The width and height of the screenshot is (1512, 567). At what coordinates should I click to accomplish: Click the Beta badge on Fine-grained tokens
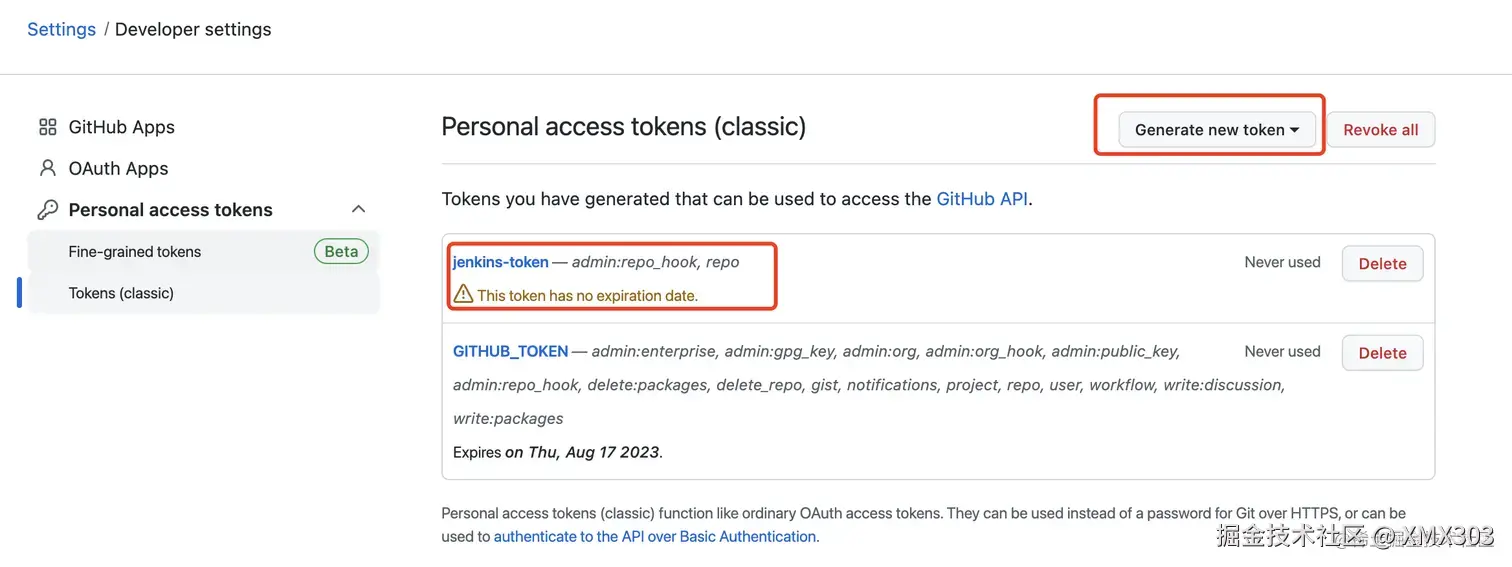click(x=341, y=252)
